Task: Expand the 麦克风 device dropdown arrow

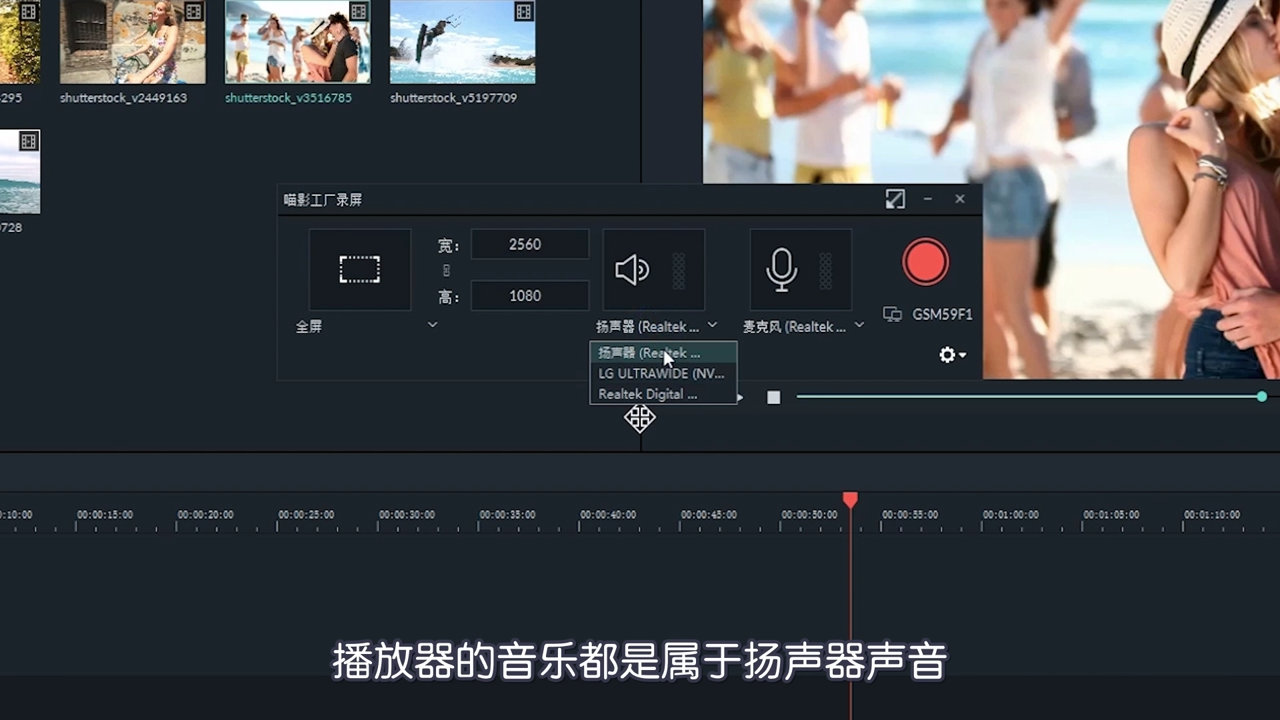Action: (859, 325)
